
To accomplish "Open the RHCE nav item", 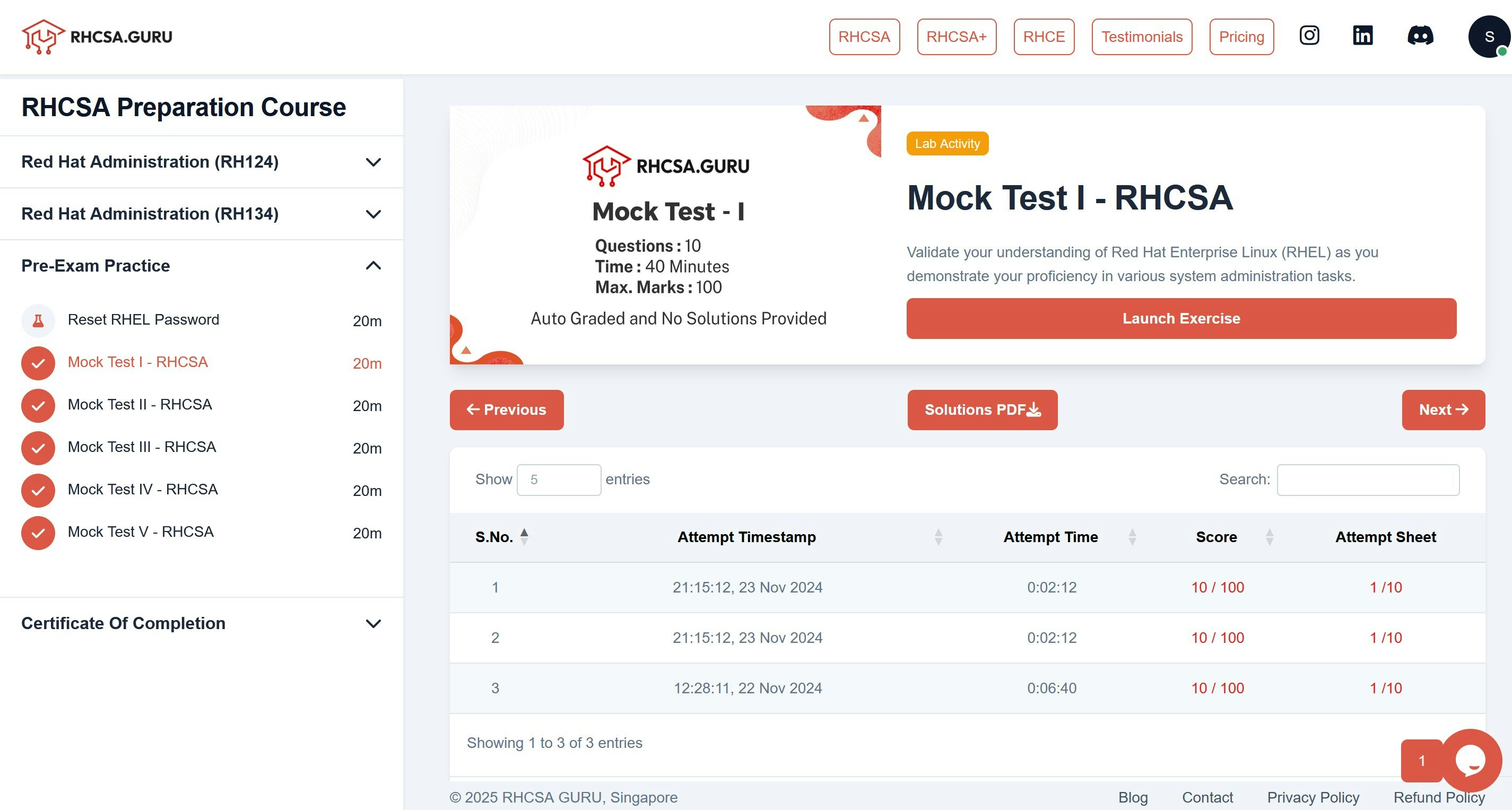I will point(1044,37).
